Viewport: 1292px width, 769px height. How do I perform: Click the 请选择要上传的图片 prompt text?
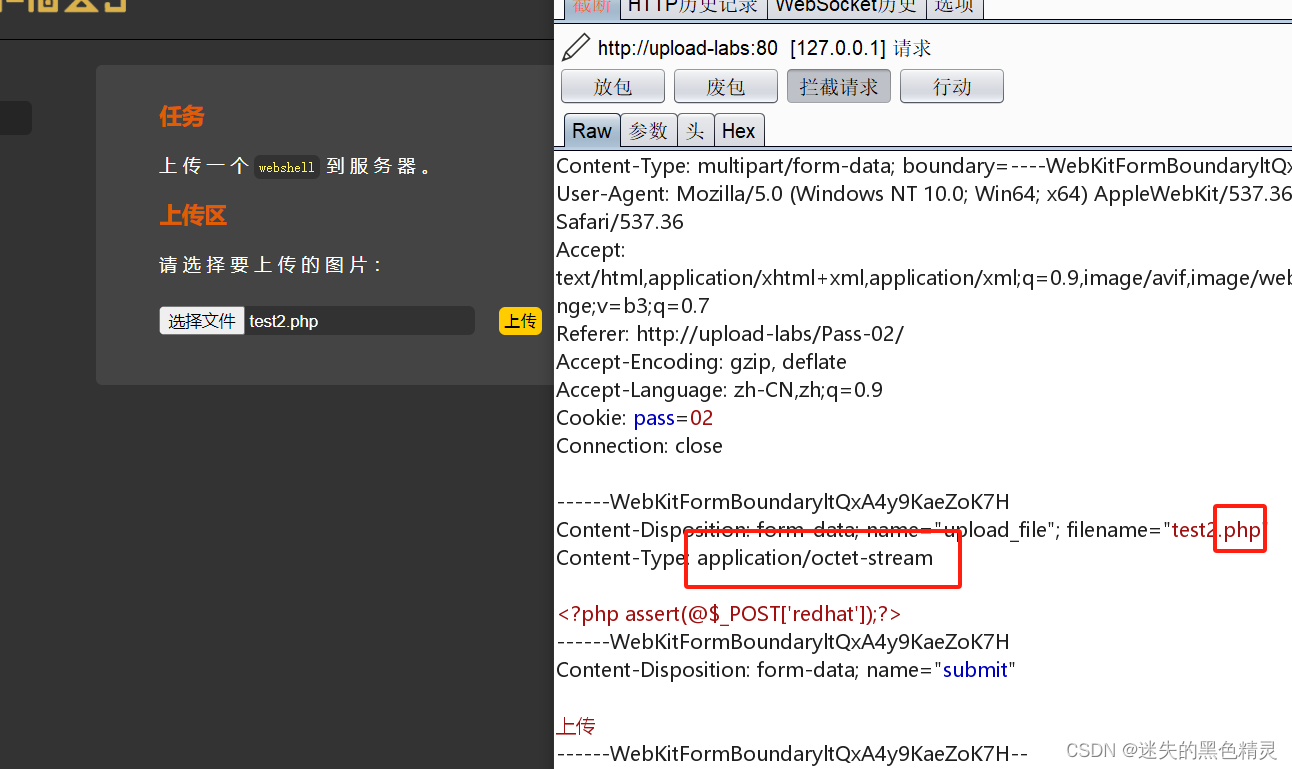[x=270, y=265]
